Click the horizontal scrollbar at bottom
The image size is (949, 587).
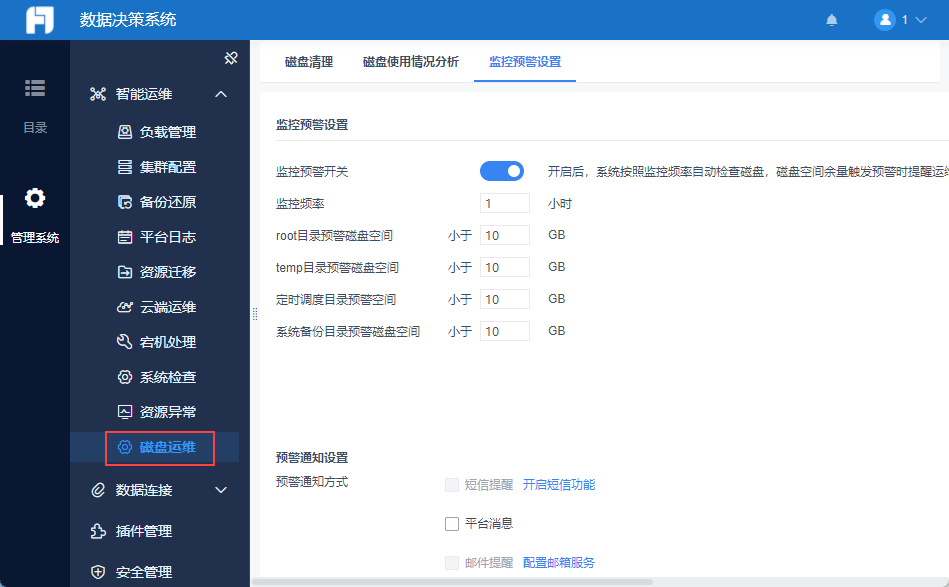pyautogui.click(x=452, y=582)
